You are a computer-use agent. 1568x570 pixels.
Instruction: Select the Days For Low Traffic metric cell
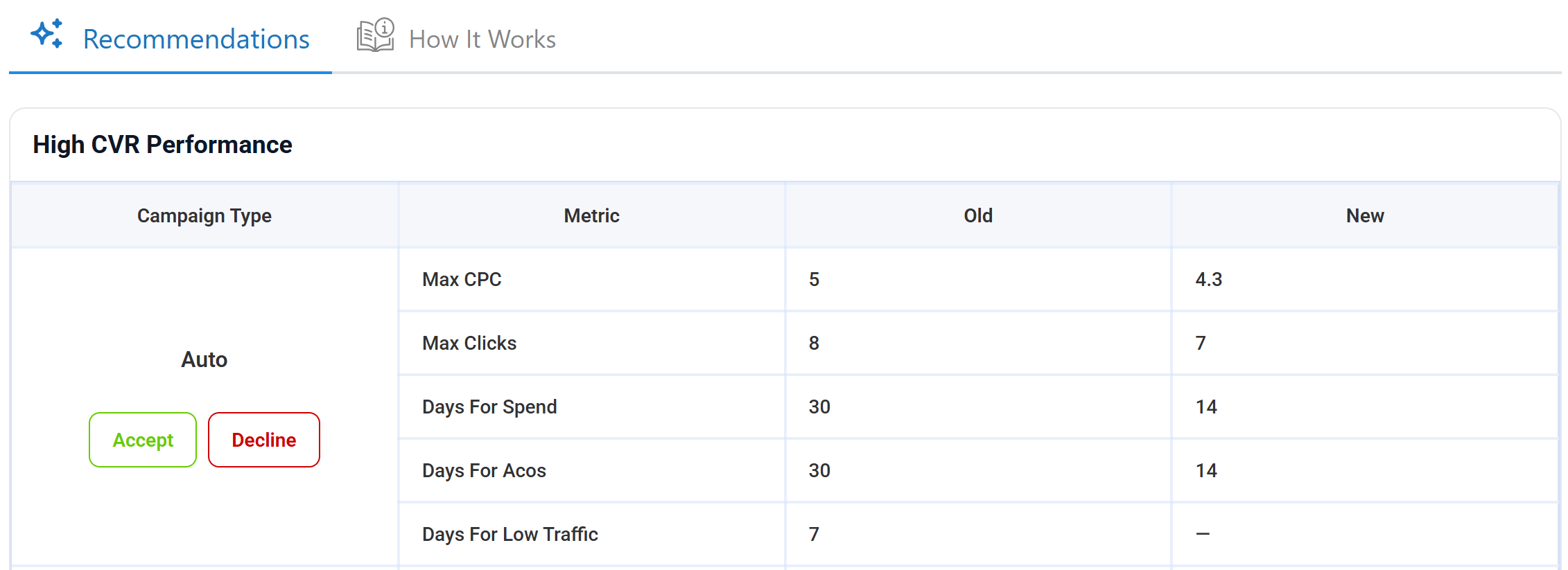(x=509, y=534)
